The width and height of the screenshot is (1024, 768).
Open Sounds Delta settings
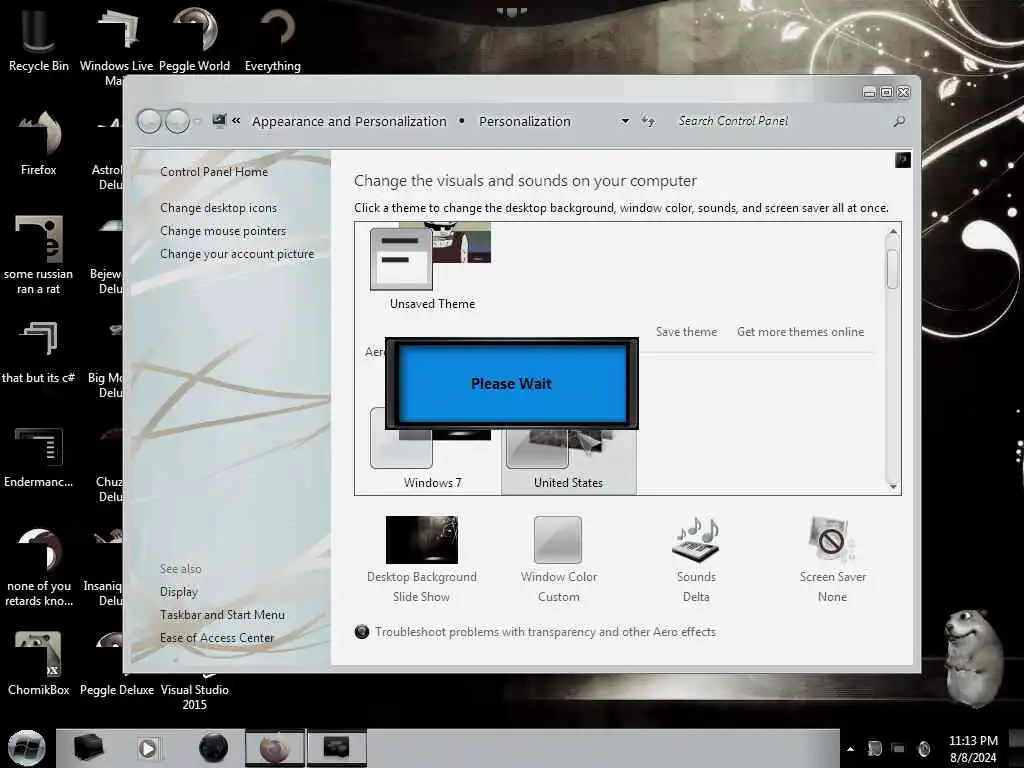(696, 559)
